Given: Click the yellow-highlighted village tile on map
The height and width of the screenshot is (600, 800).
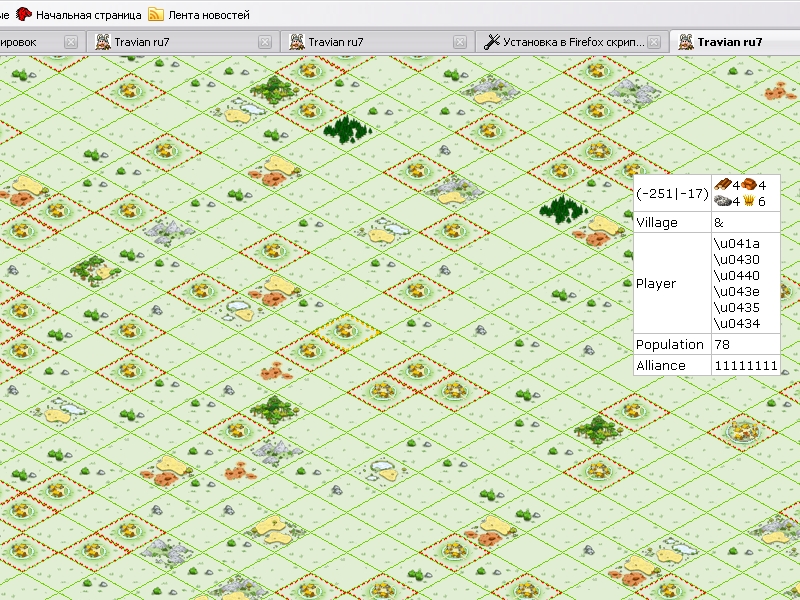Looking at the screenshot, I should click(345, 332).
